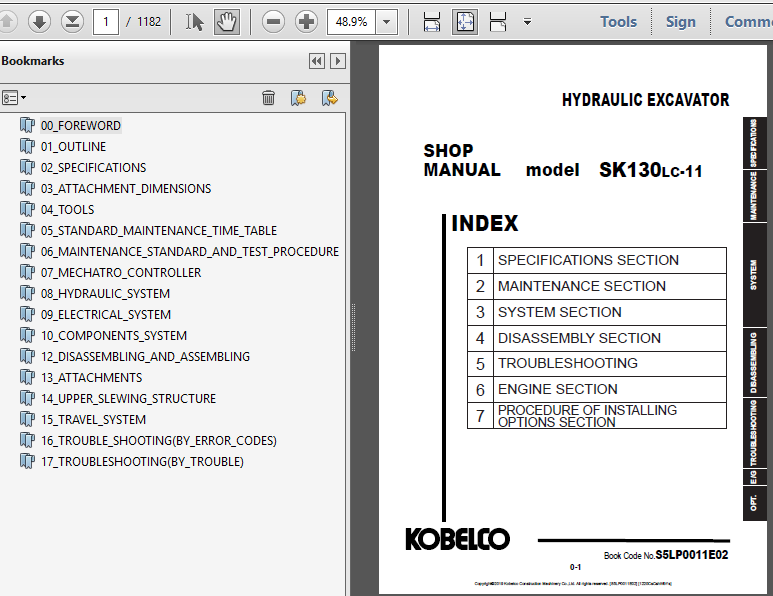Click bookmark icon beside 09_ELECTRICAL_SYSTEM
Image resolution: width=773 pixels, height=596 pixels.
tap(27, 314)
